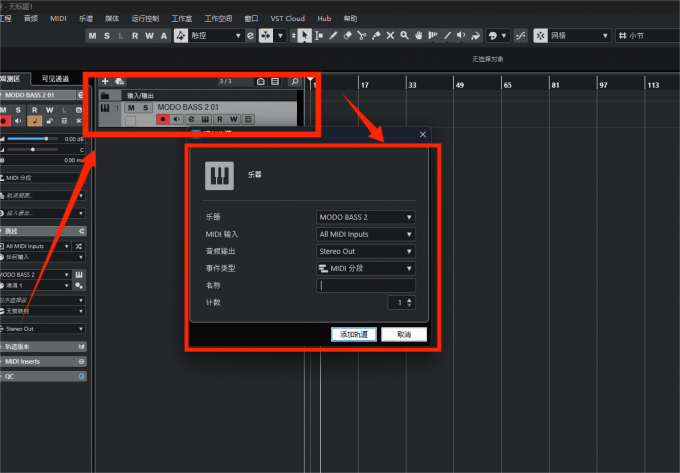The width and height of the screenshot is (680, 473).
Task: Open 音频输出 Stereo Out dropdown in dialog
Action: 366,251
